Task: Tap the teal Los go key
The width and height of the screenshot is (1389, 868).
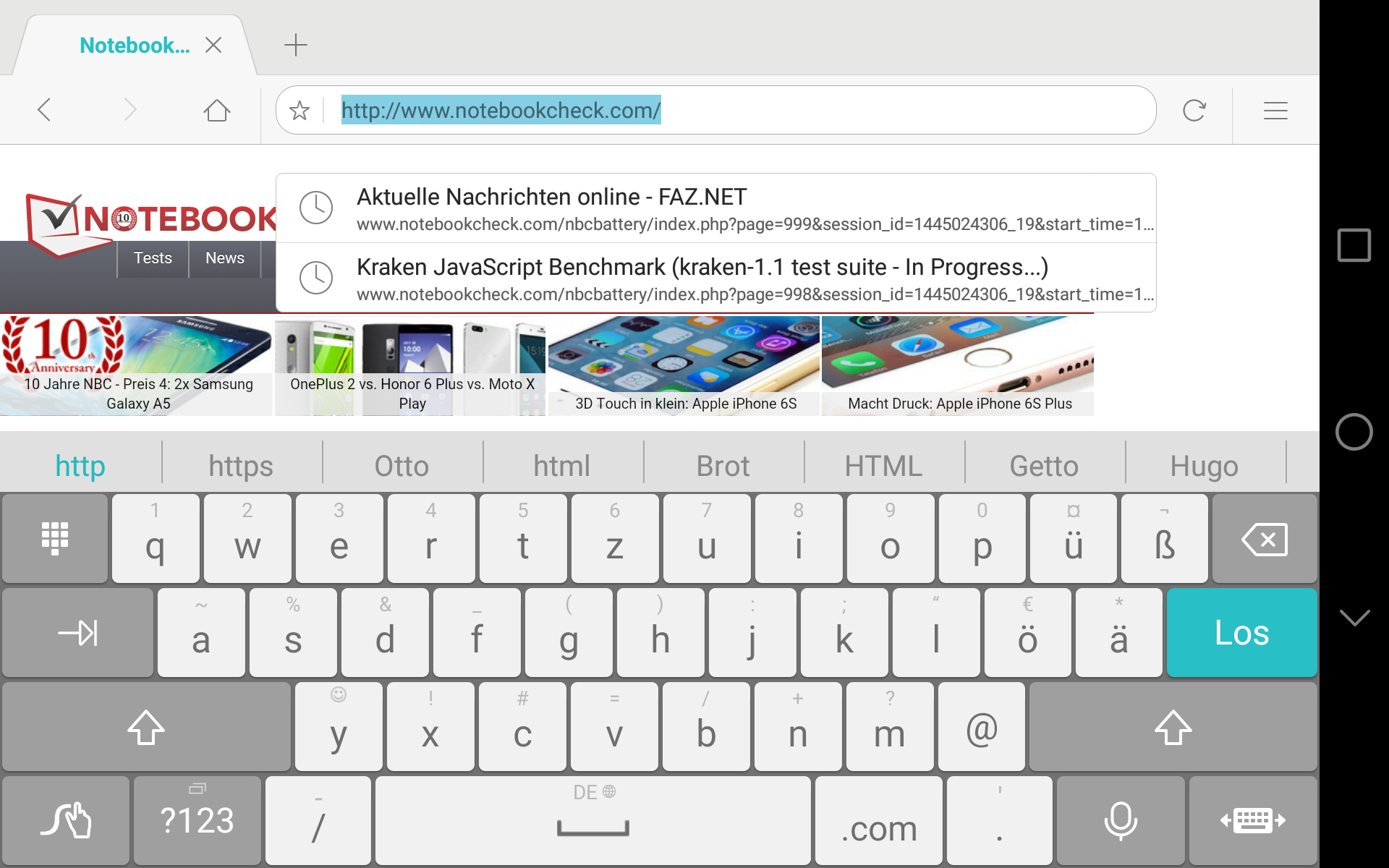Action: click(1241, 632)
